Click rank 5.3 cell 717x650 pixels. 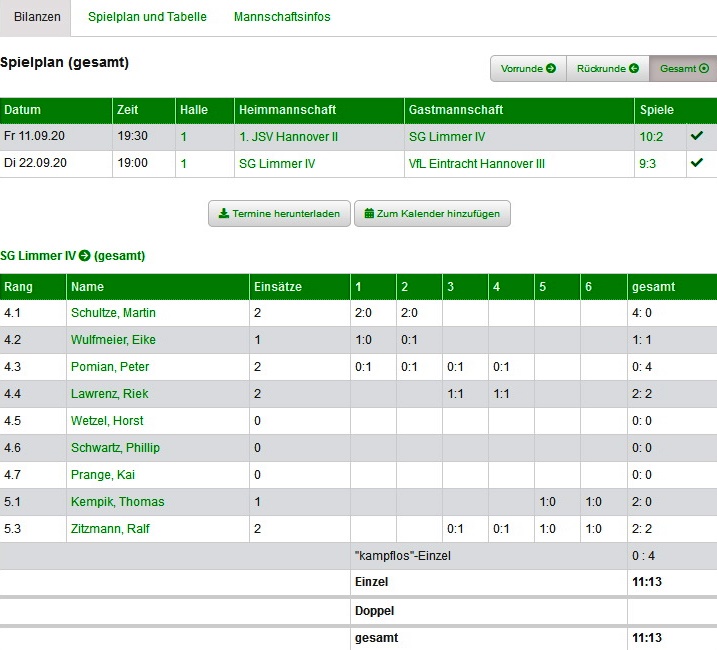pyautogui.click(x=33, y=529)
